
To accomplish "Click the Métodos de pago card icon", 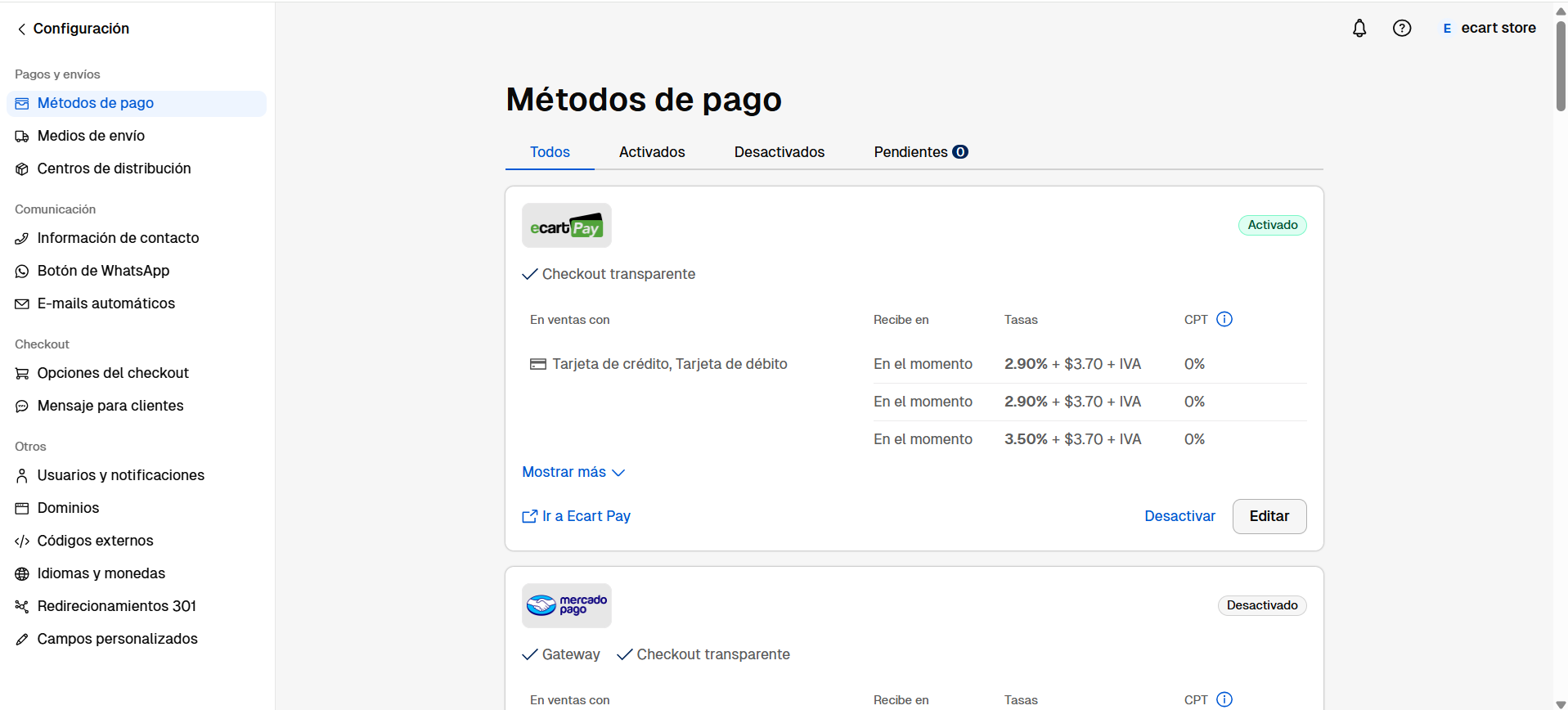I will (x=22, y=104).
